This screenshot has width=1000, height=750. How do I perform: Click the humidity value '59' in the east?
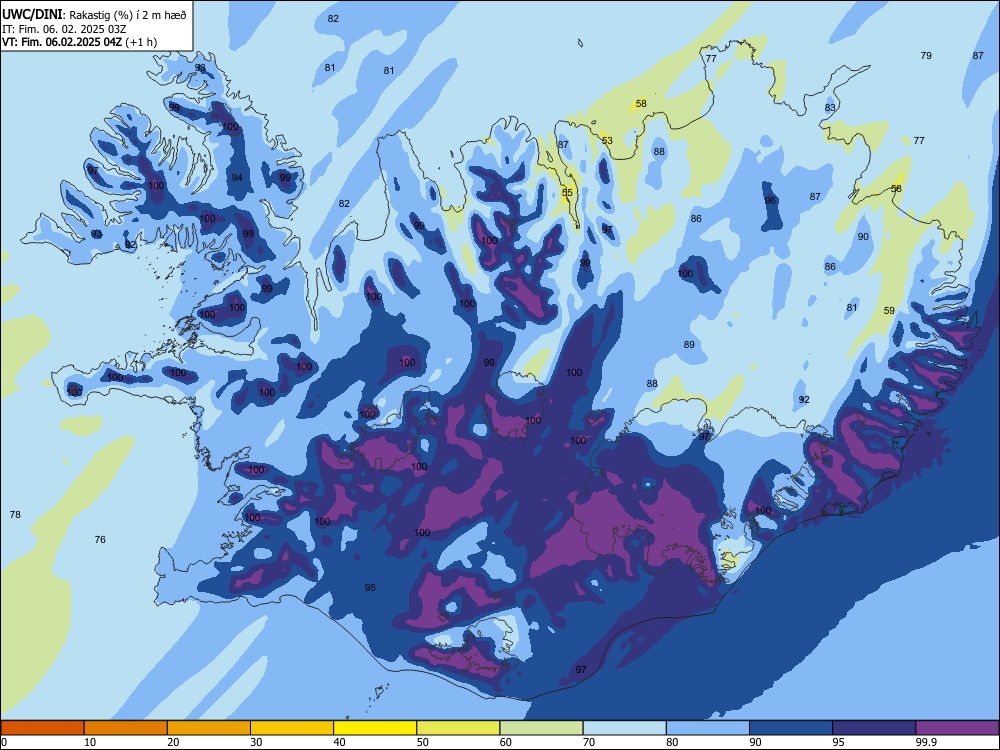(x=889, y=311)
